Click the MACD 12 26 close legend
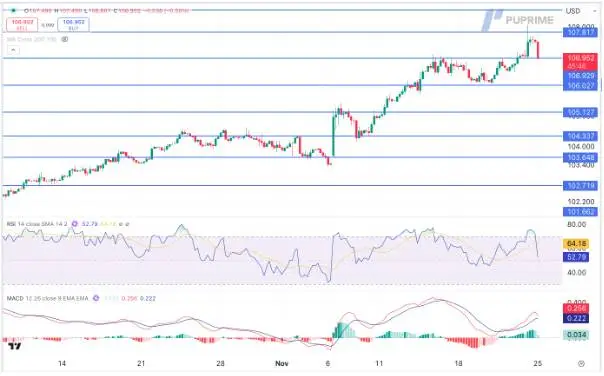The width and height of the screenshot is (604, 376). tap(47, 298)
